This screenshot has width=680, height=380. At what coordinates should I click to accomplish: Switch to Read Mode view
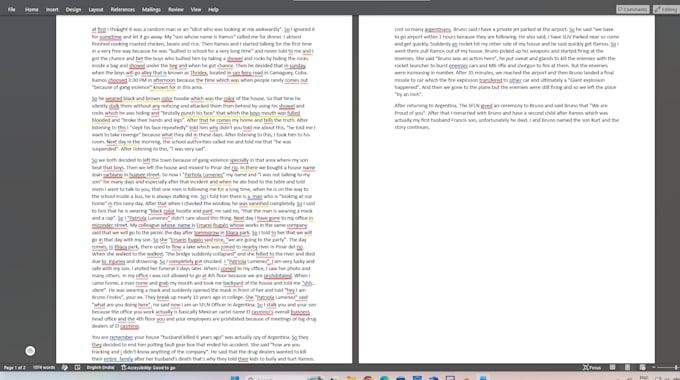pyautogui.click(x=612, y=368)
